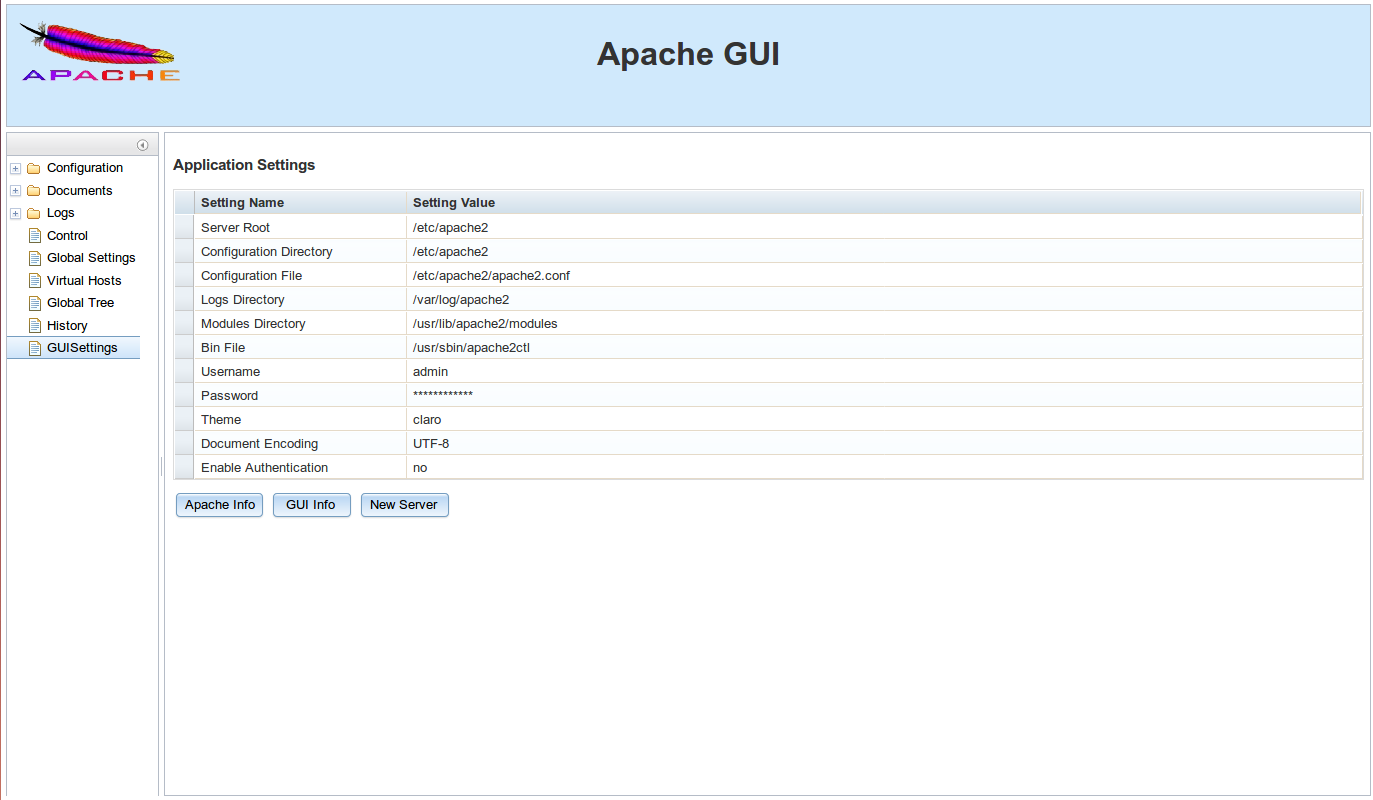Click the Enable Authentication setting name
1373x800 pixels.
click(264, 468)
